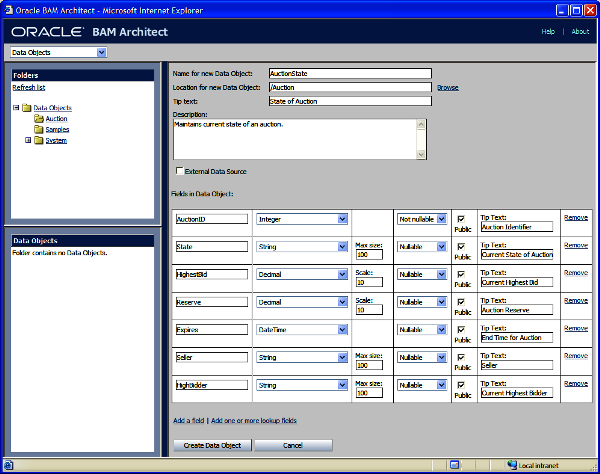Open Integer type dropdown for AuctionID
600x474 pixels.
point(342,219)
